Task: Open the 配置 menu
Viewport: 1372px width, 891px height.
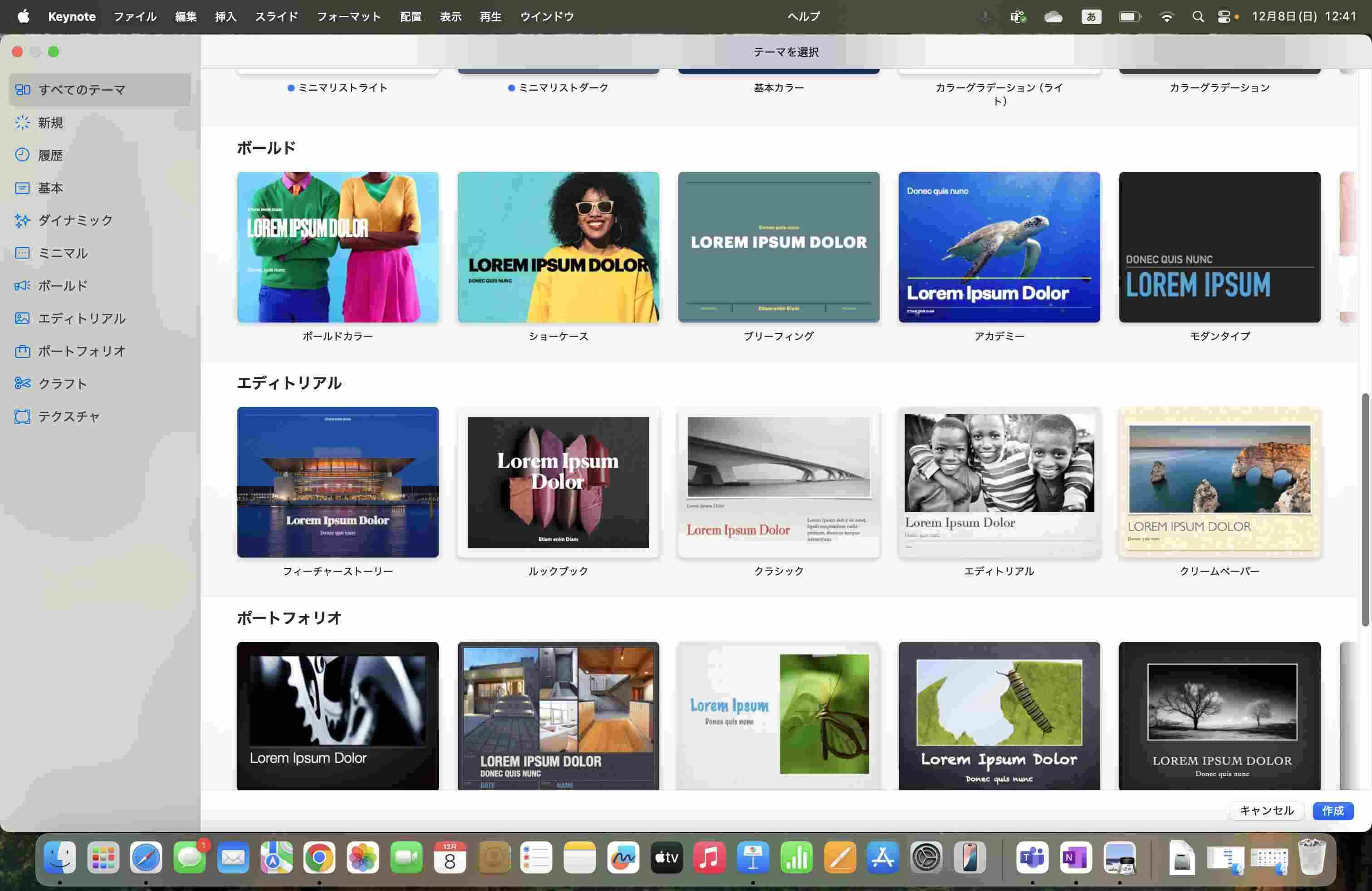Action: coord(411,17)
